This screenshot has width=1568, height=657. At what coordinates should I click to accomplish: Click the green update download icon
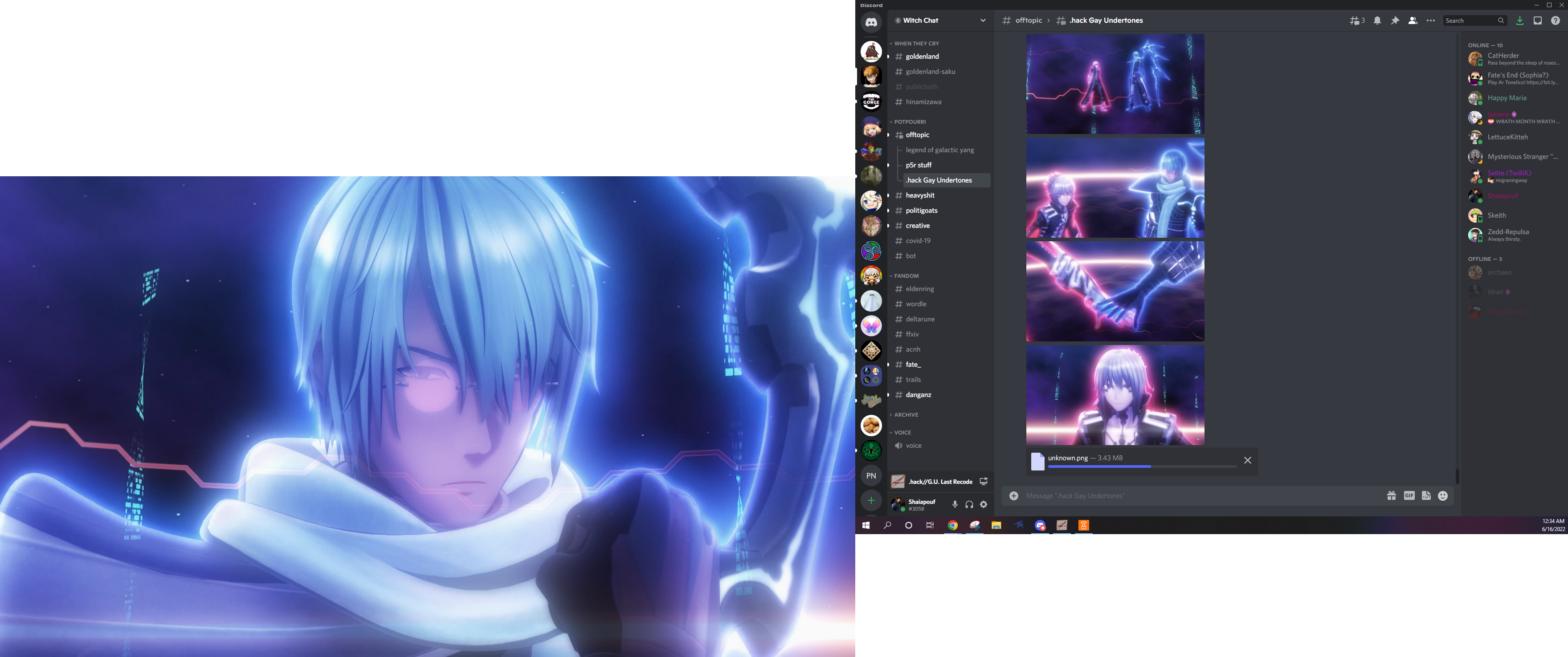coord(1520,20)
